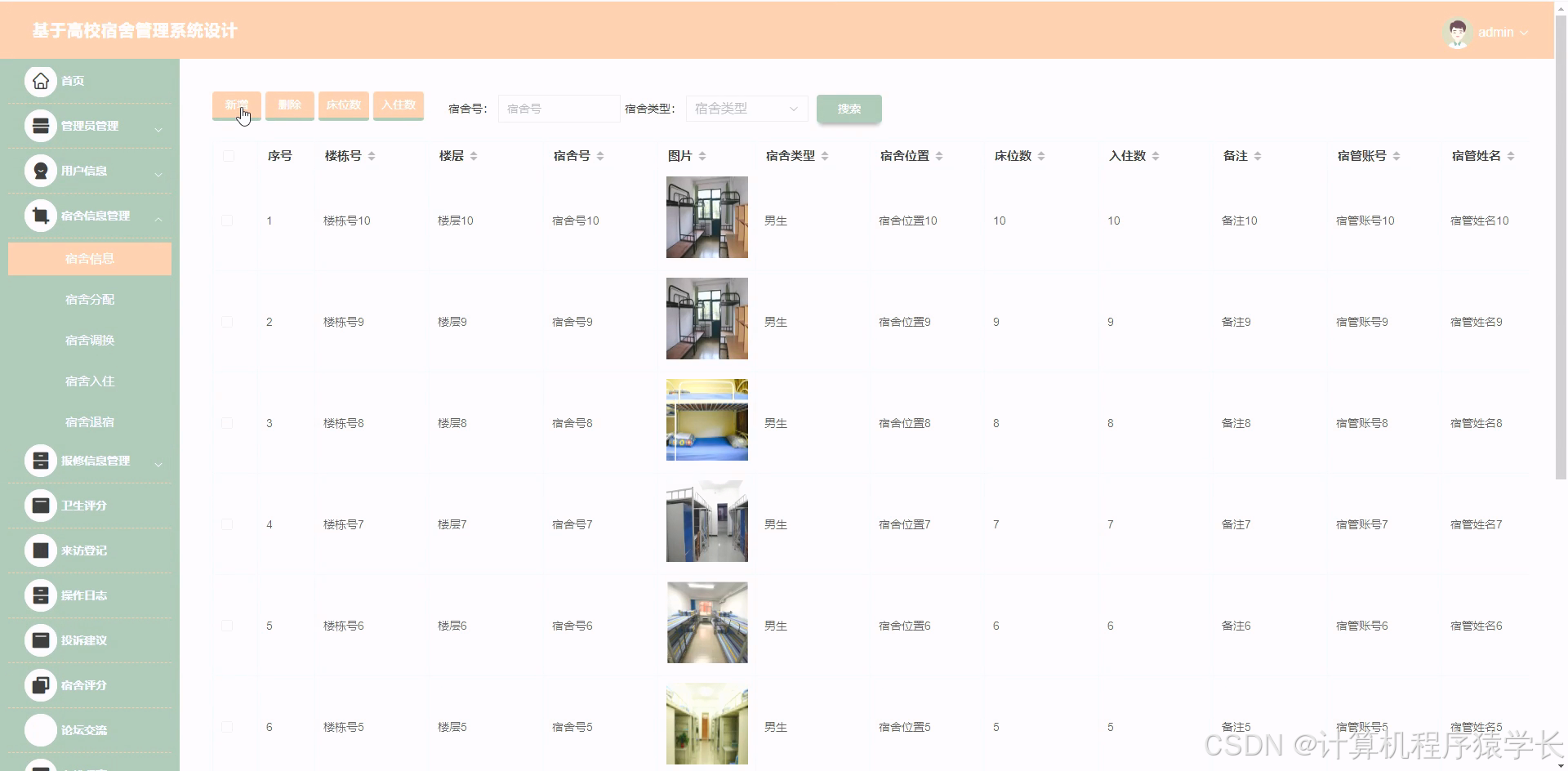
Task: Click the 来访登记 registration icon
Action: [x=40, y=550]
